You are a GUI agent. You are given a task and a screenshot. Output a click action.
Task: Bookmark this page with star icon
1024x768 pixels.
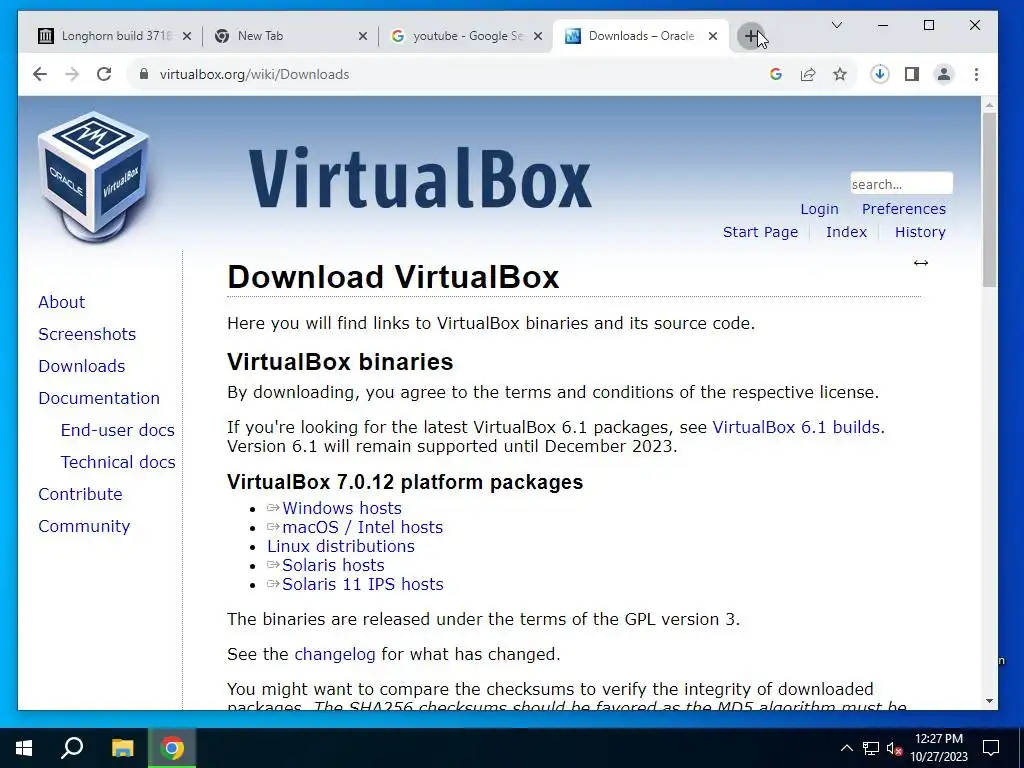[840, 74]
